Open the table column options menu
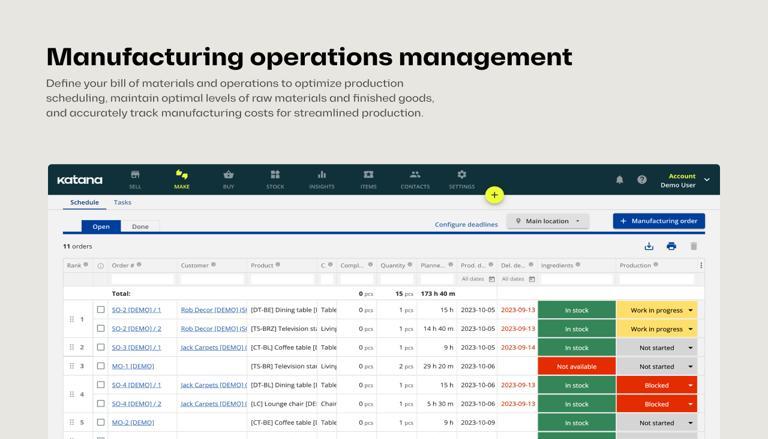Viewport: 768px width, 439px height. pyautogui.click(x=701, y=265)
